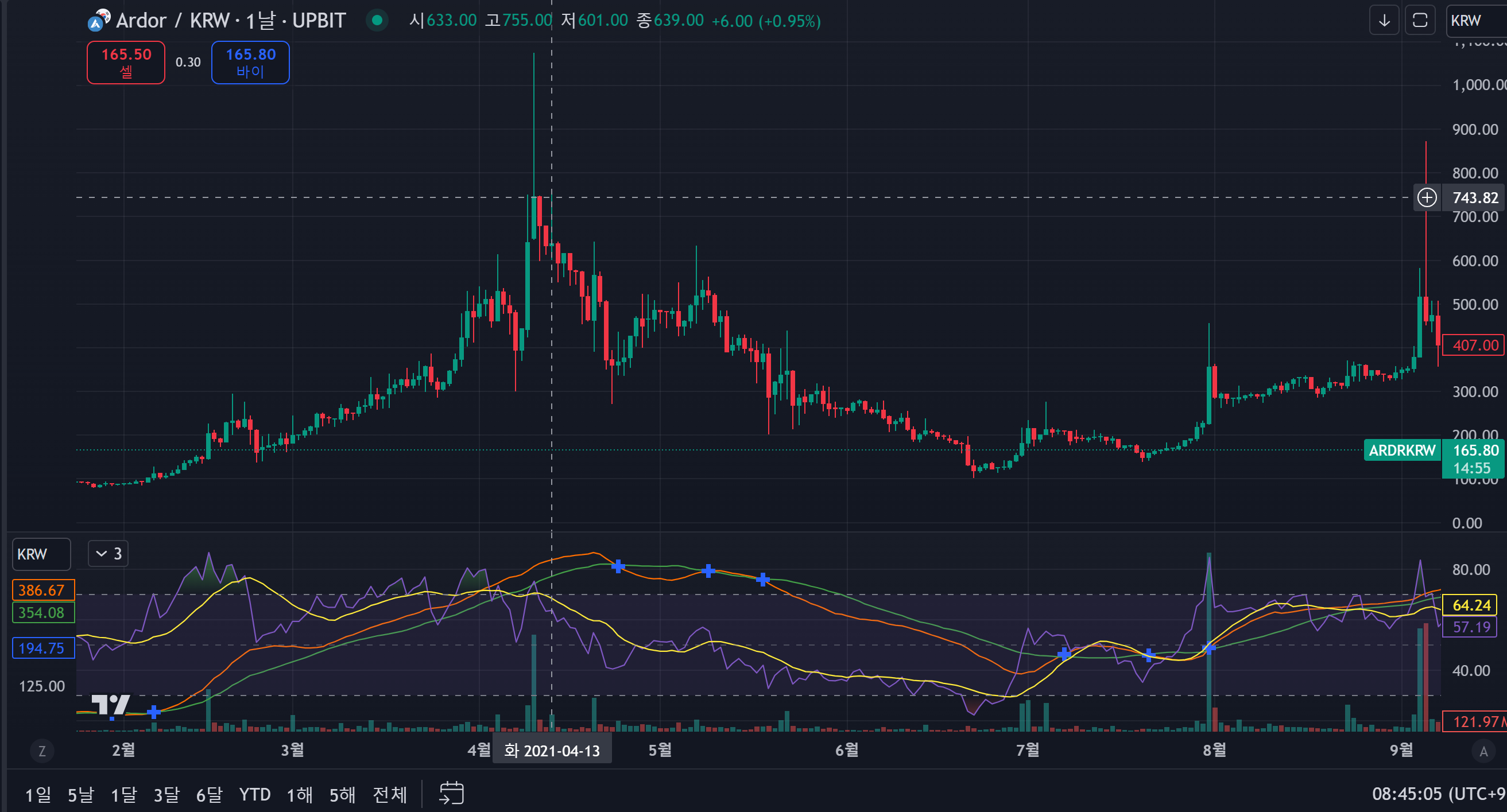Open the indicator pane KRW dropdown
Viewport: 1507px width, 812px height.
41,554
